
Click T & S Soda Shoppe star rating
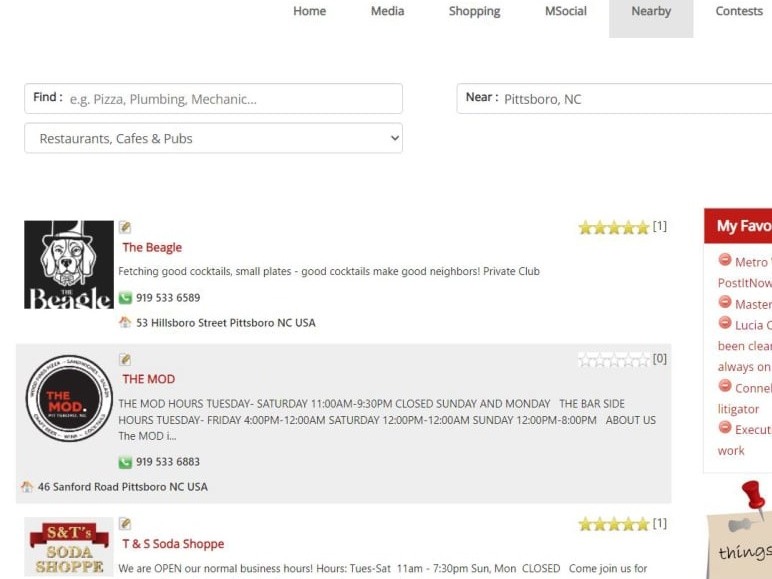[x=614, y=524]
